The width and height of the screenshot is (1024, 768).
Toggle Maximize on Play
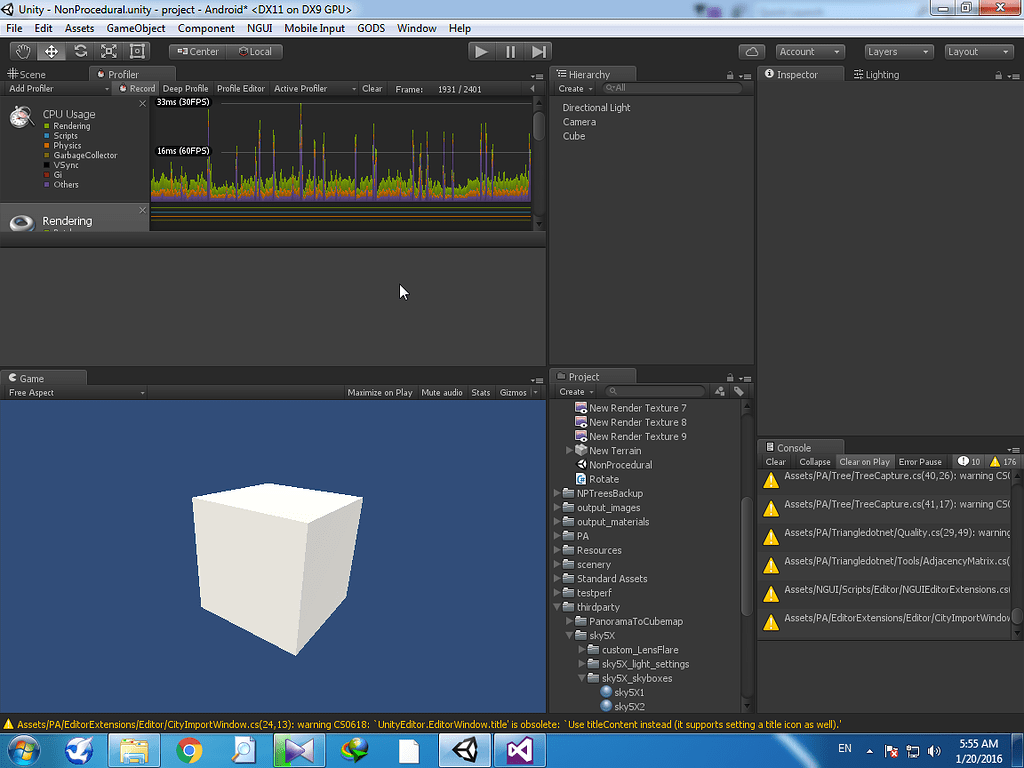tap(379, 392)
